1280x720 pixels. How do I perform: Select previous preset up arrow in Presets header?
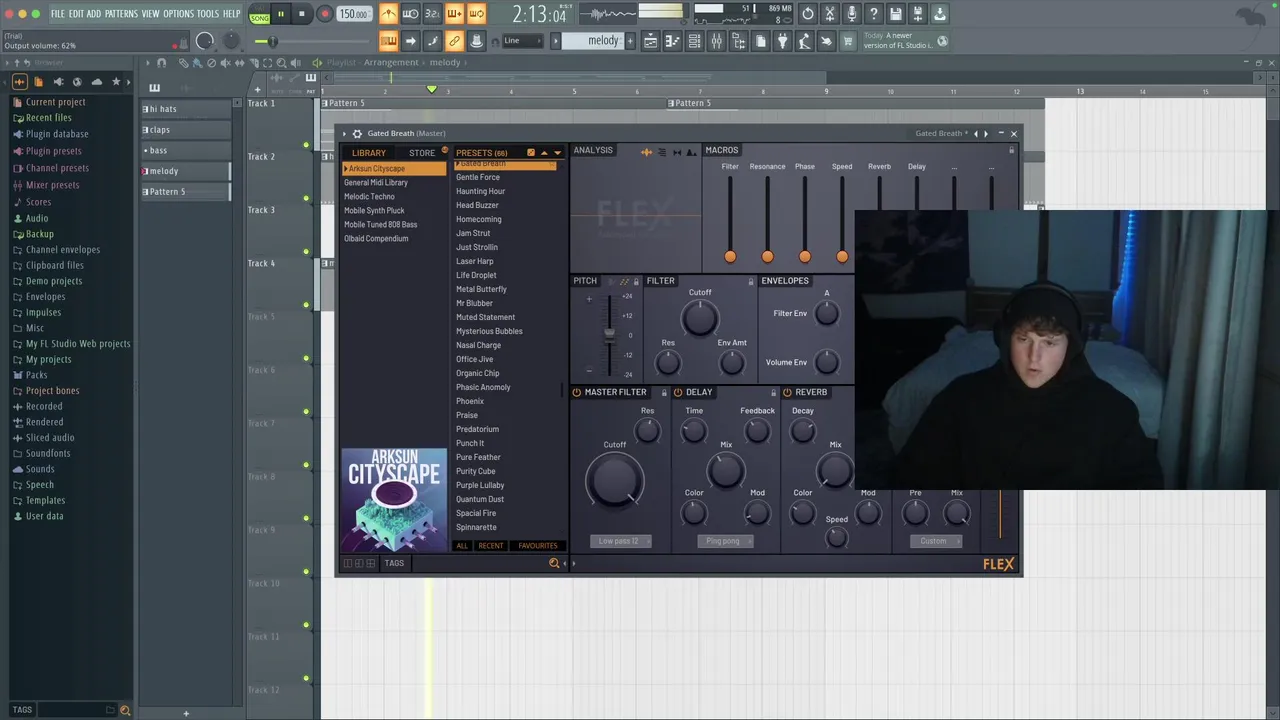tap(545, 152)
